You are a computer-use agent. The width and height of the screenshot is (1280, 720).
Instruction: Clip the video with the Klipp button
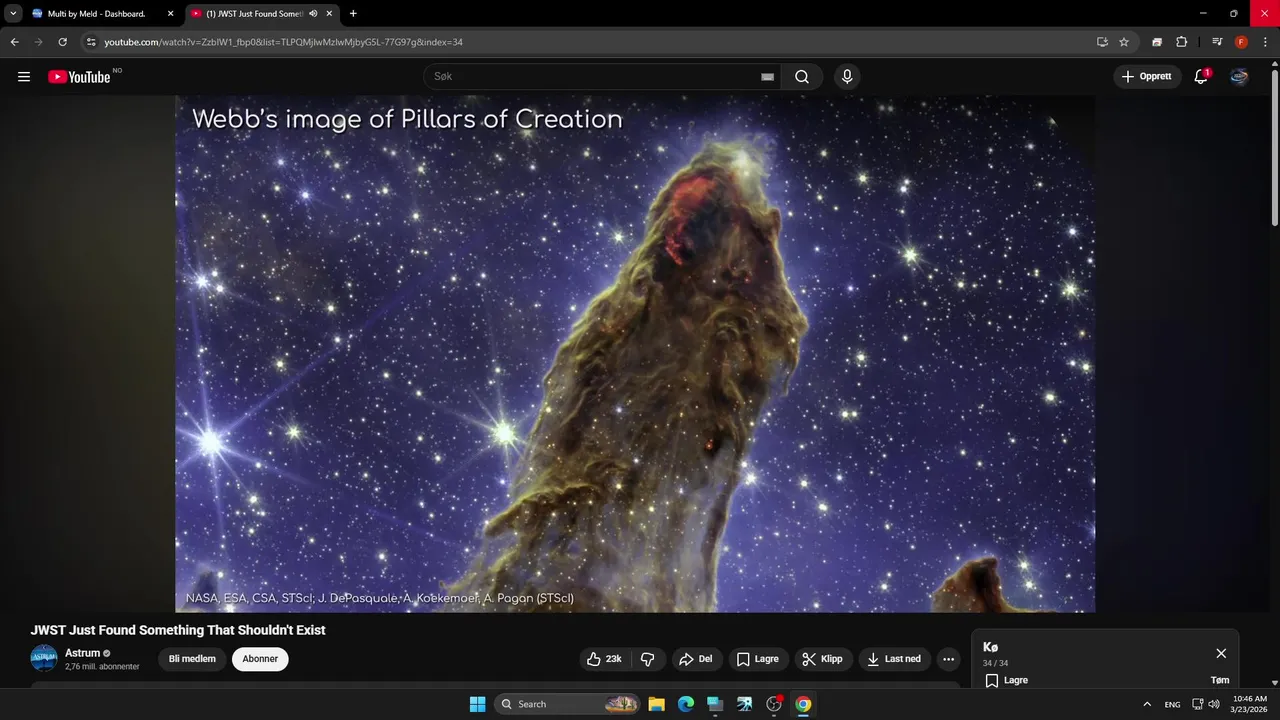[x=823, y=659]
